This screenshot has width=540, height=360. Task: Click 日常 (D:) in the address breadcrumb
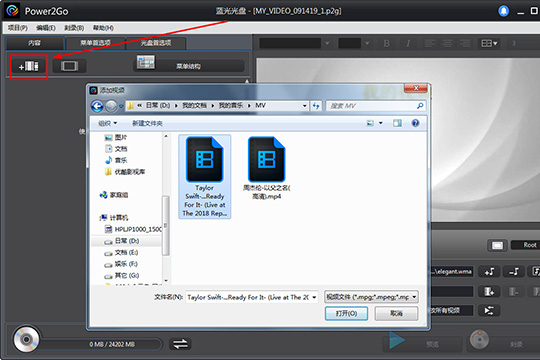point(158,105)
